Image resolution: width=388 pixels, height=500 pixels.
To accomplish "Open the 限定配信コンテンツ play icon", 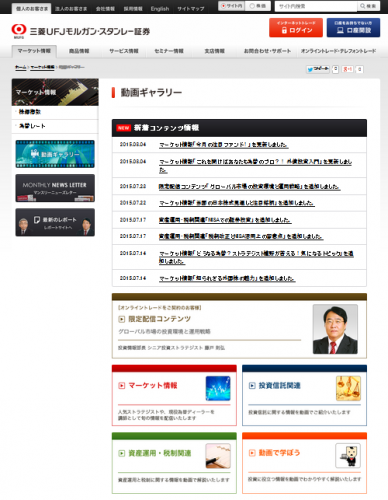I will [122, 319].
